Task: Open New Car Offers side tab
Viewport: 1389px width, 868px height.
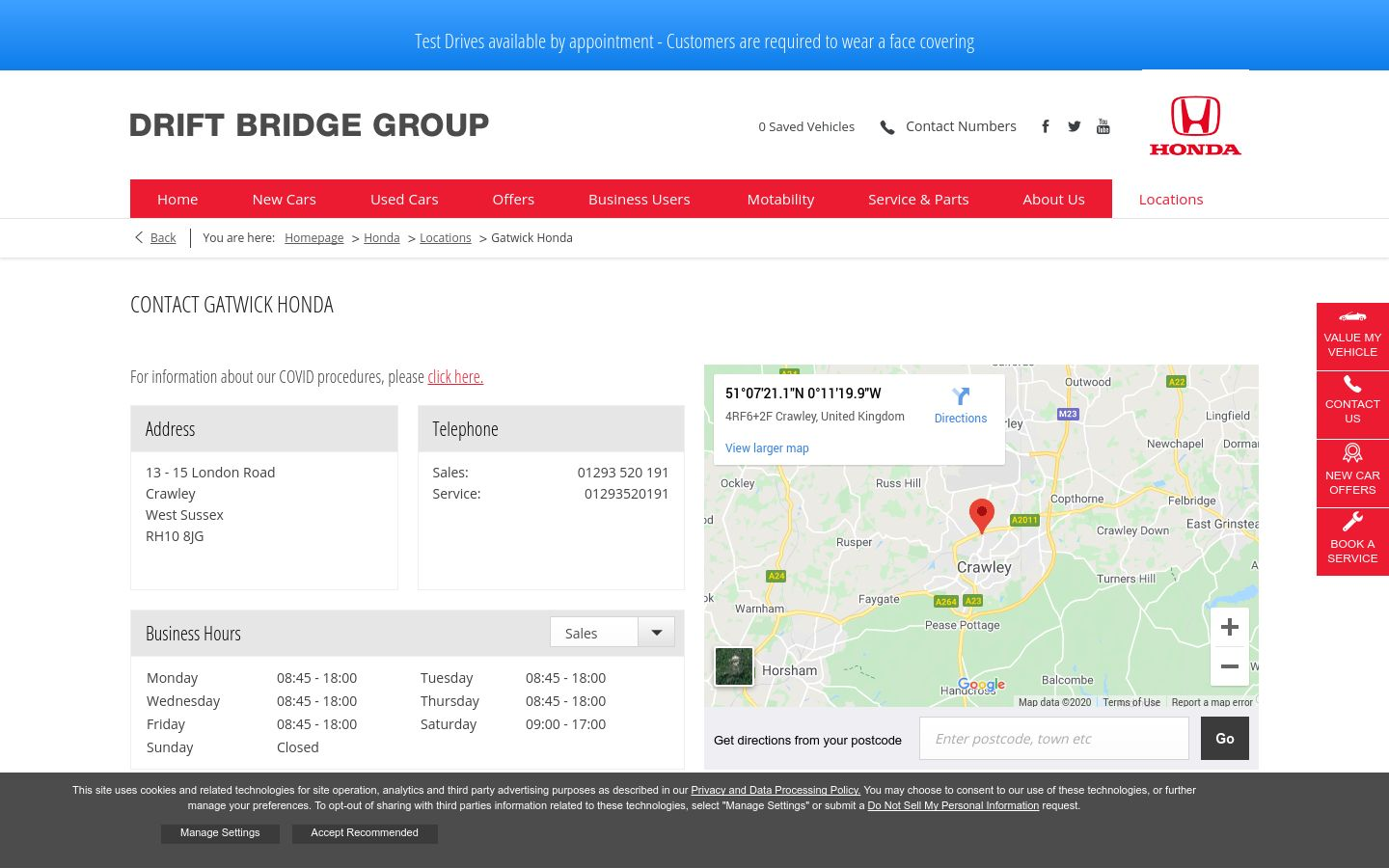Action: [x=1352, y=474]
